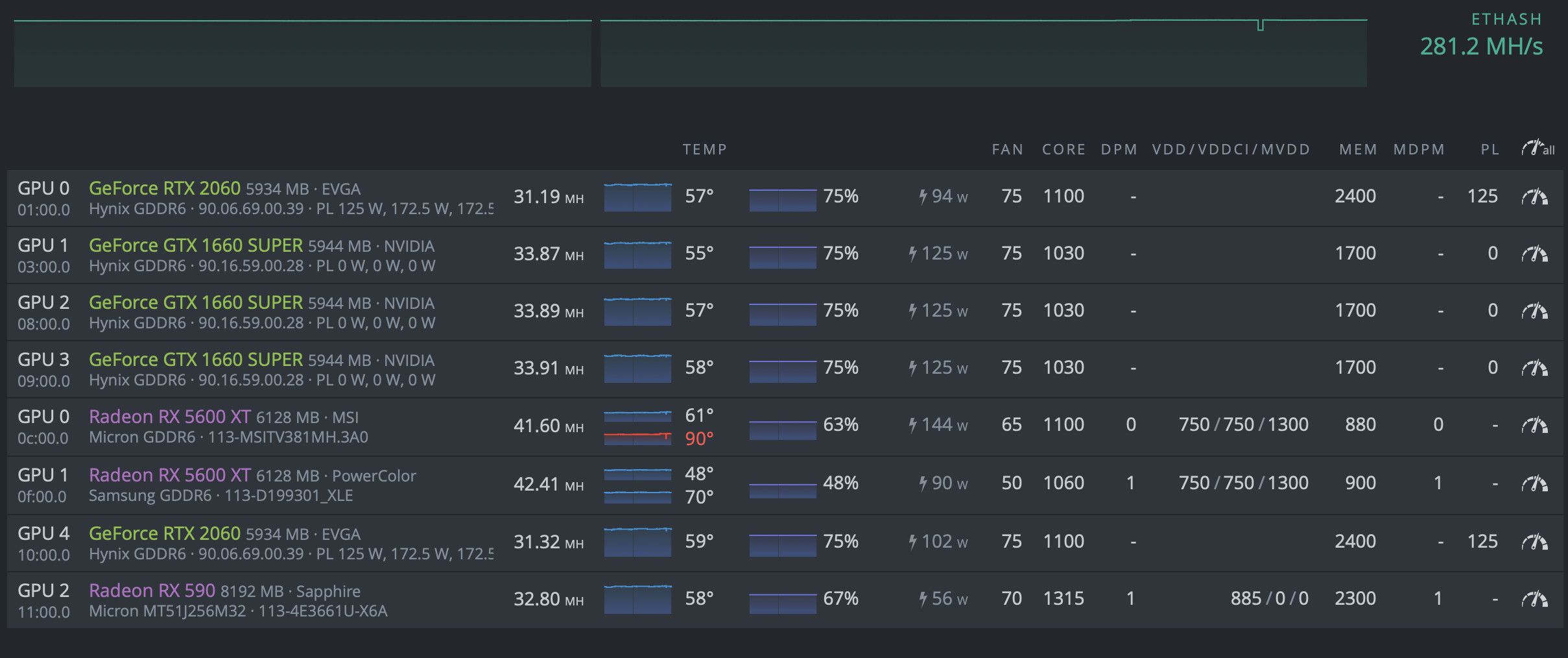Screen dimensions: 1568x658
Task: Click overclock icon for RTX 2060 at 10:00.0
Action: [1534, 542]
